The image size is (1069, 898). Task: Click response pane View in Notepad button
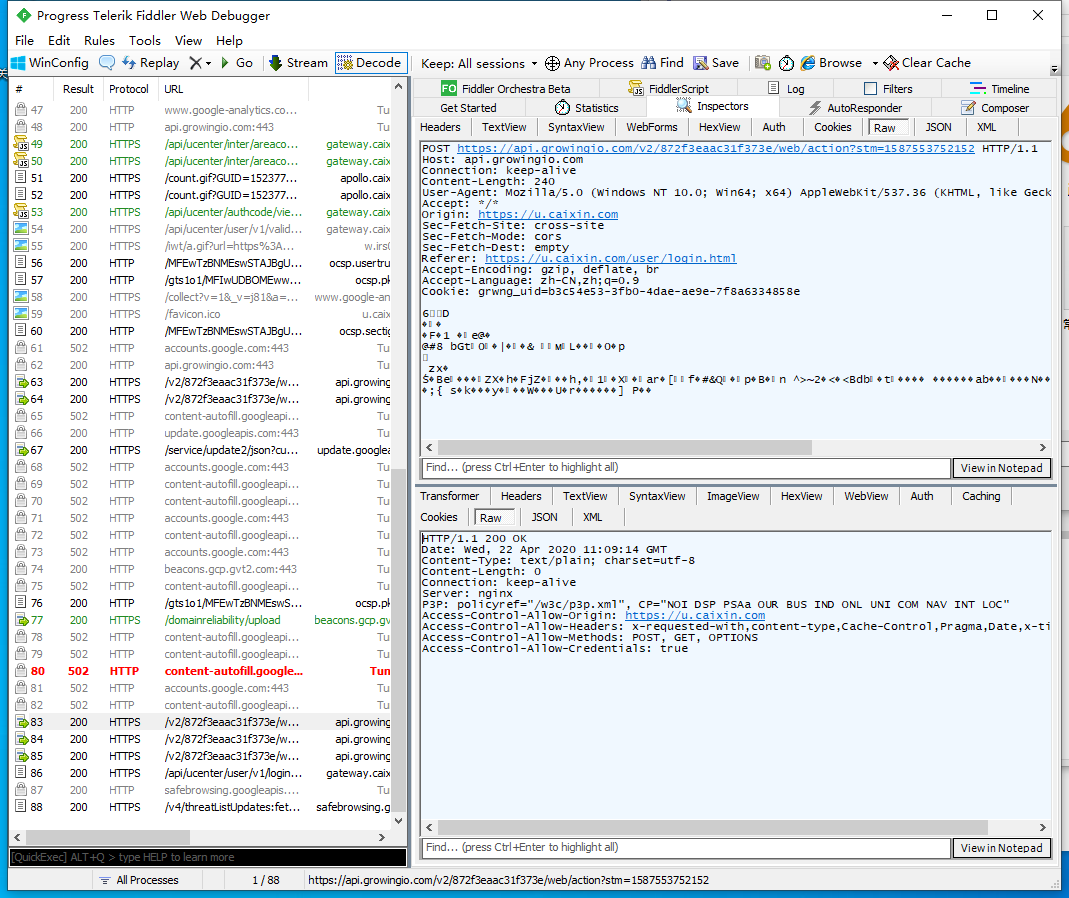(x=1002, y=848)
